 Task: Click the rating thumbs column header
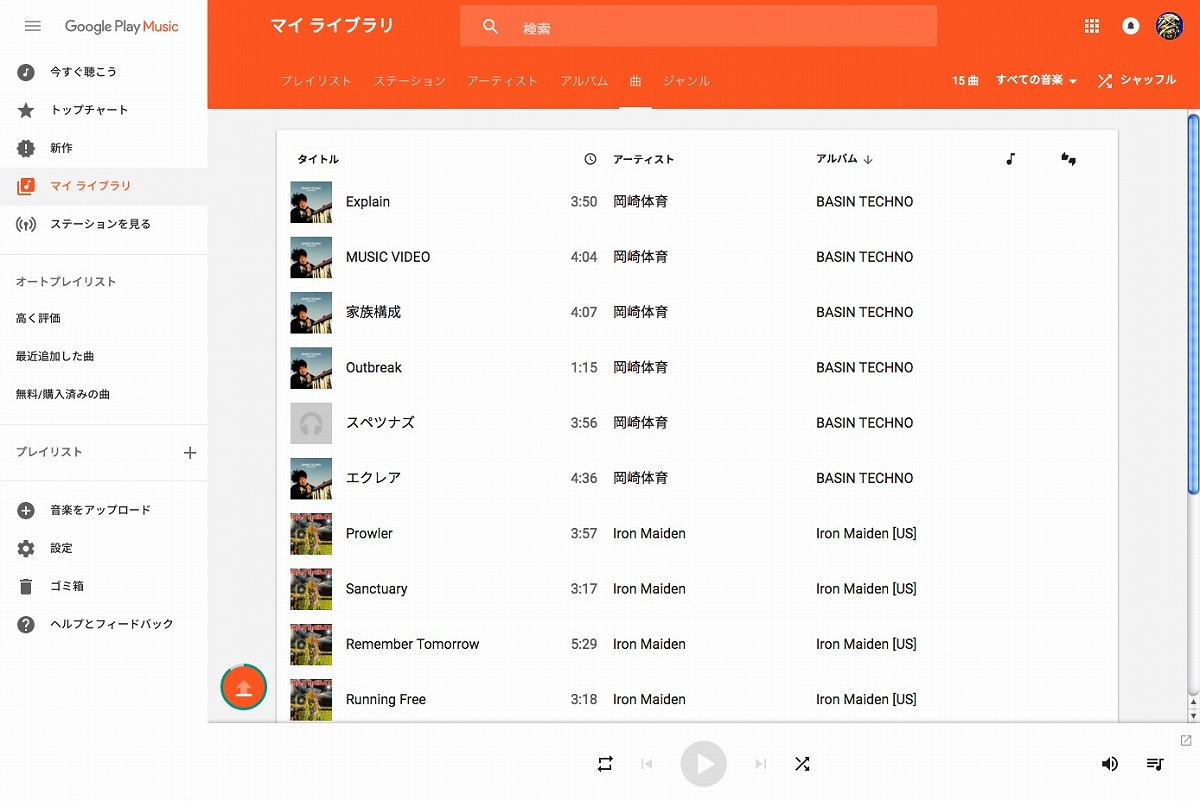point(1068,159)
